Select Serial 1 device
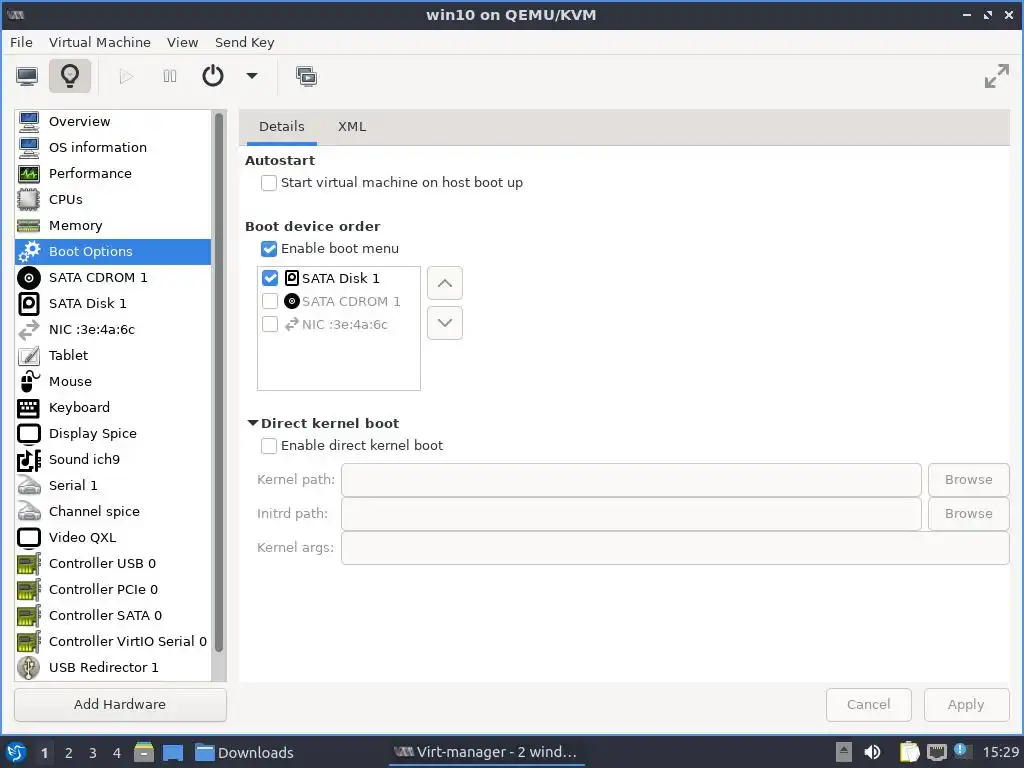This screenshot has height=768, width=1024. tap(113, 486)
